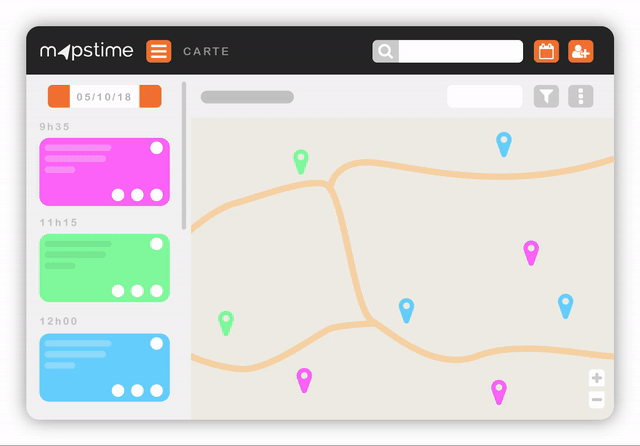Go to previous date before 05/10/18
Viewport: 640px width, 446px height.
(59, 97)
